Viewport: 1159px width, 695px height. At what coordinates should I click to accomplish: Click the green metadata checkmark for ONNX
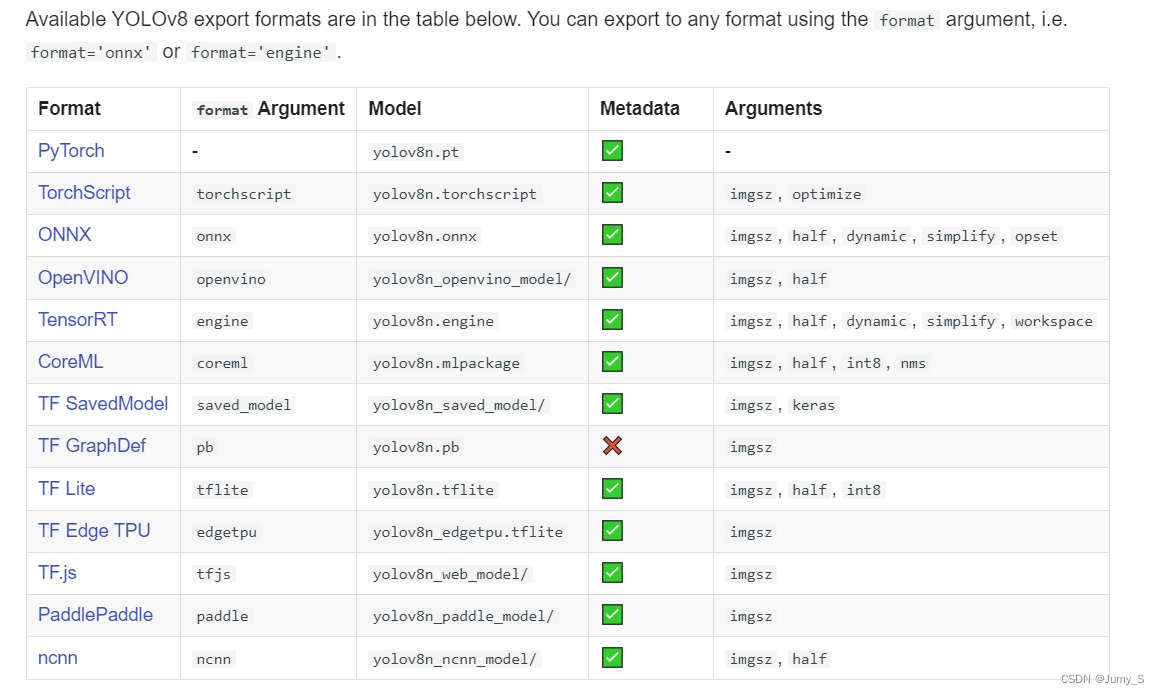pyautogui.click(x=612, y=235)
